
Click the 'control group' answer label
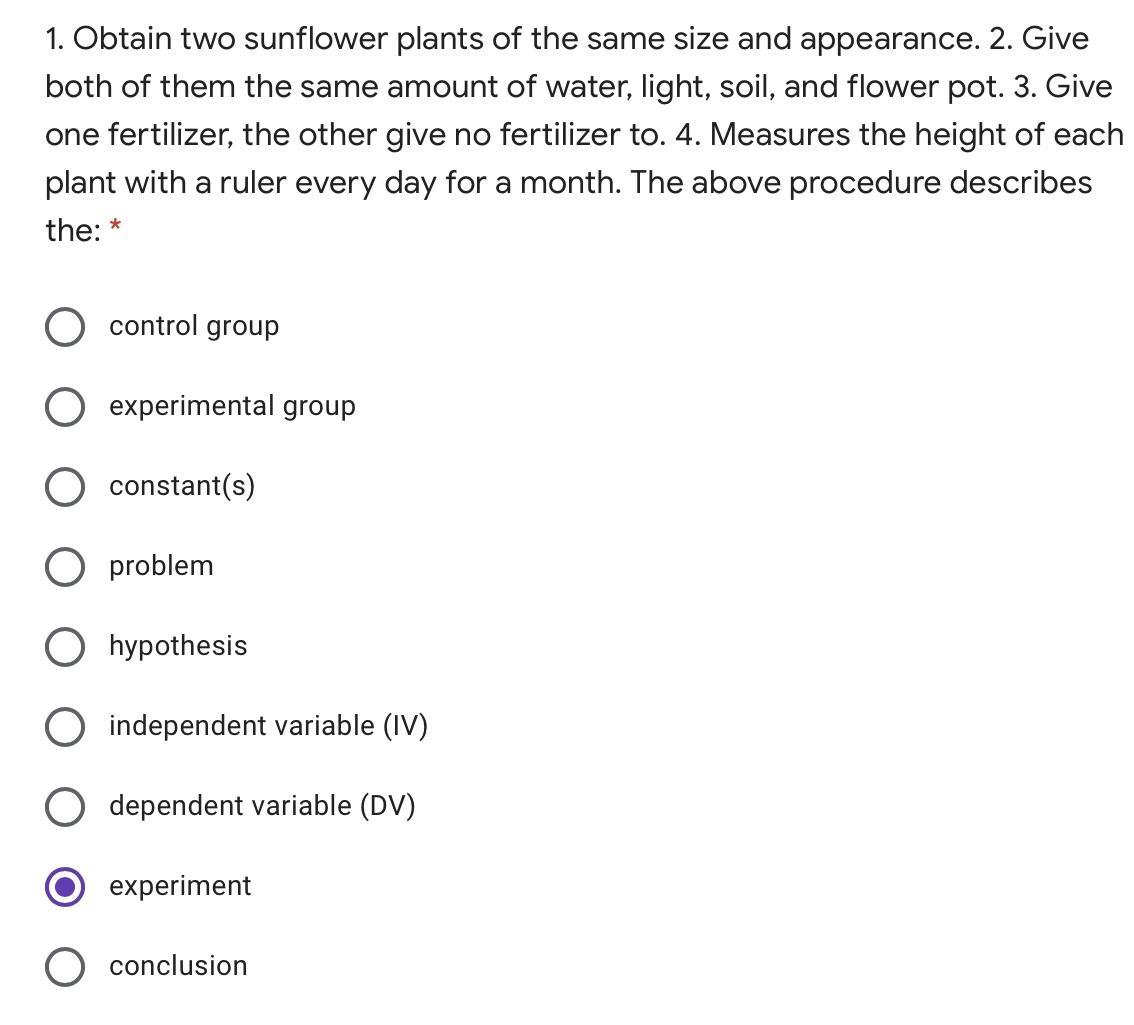[x=194, y=326]
